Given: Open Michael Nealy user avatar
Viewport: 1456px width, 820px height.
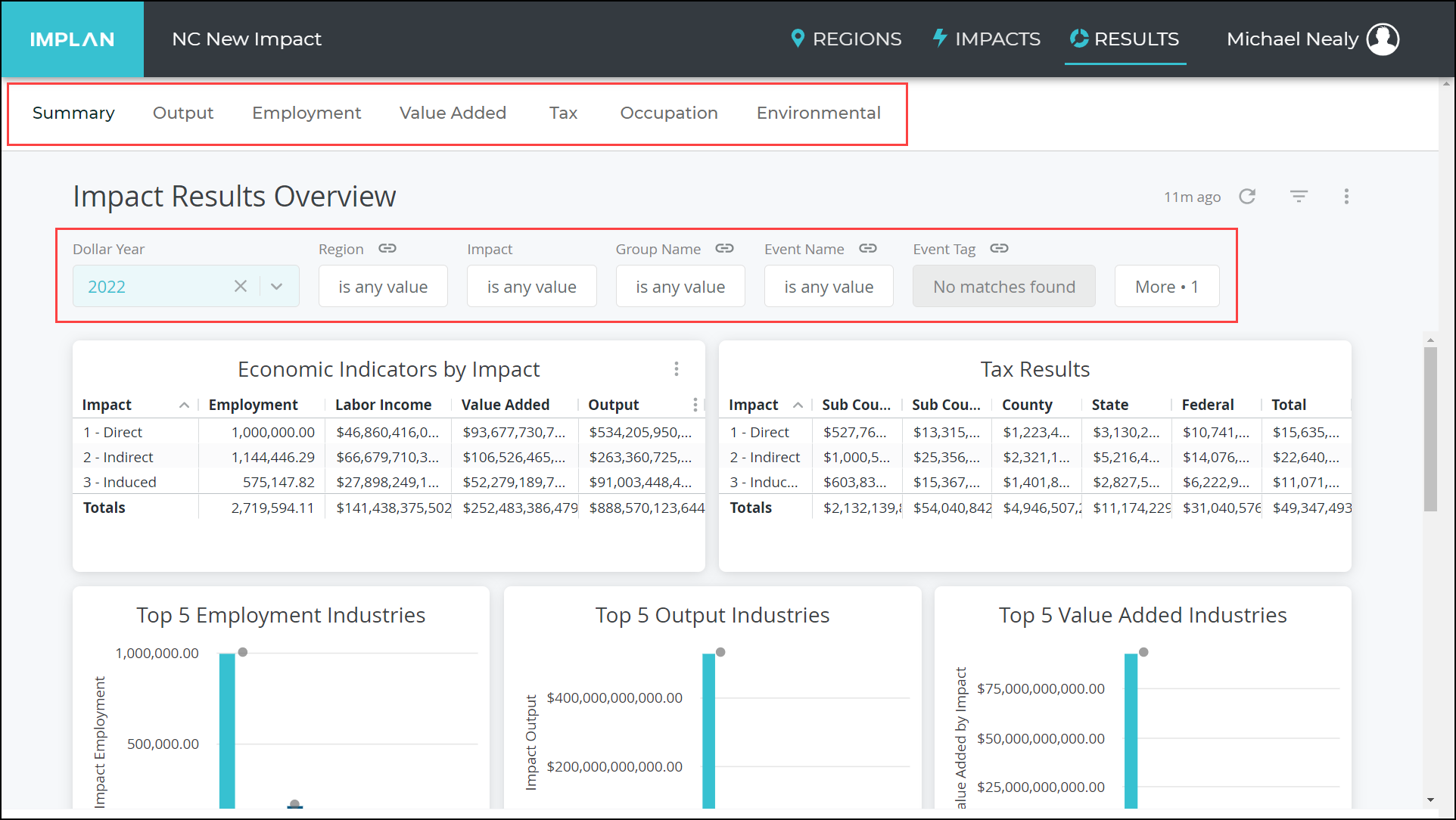Looking at the screenshot, I should coord(1383,39).
